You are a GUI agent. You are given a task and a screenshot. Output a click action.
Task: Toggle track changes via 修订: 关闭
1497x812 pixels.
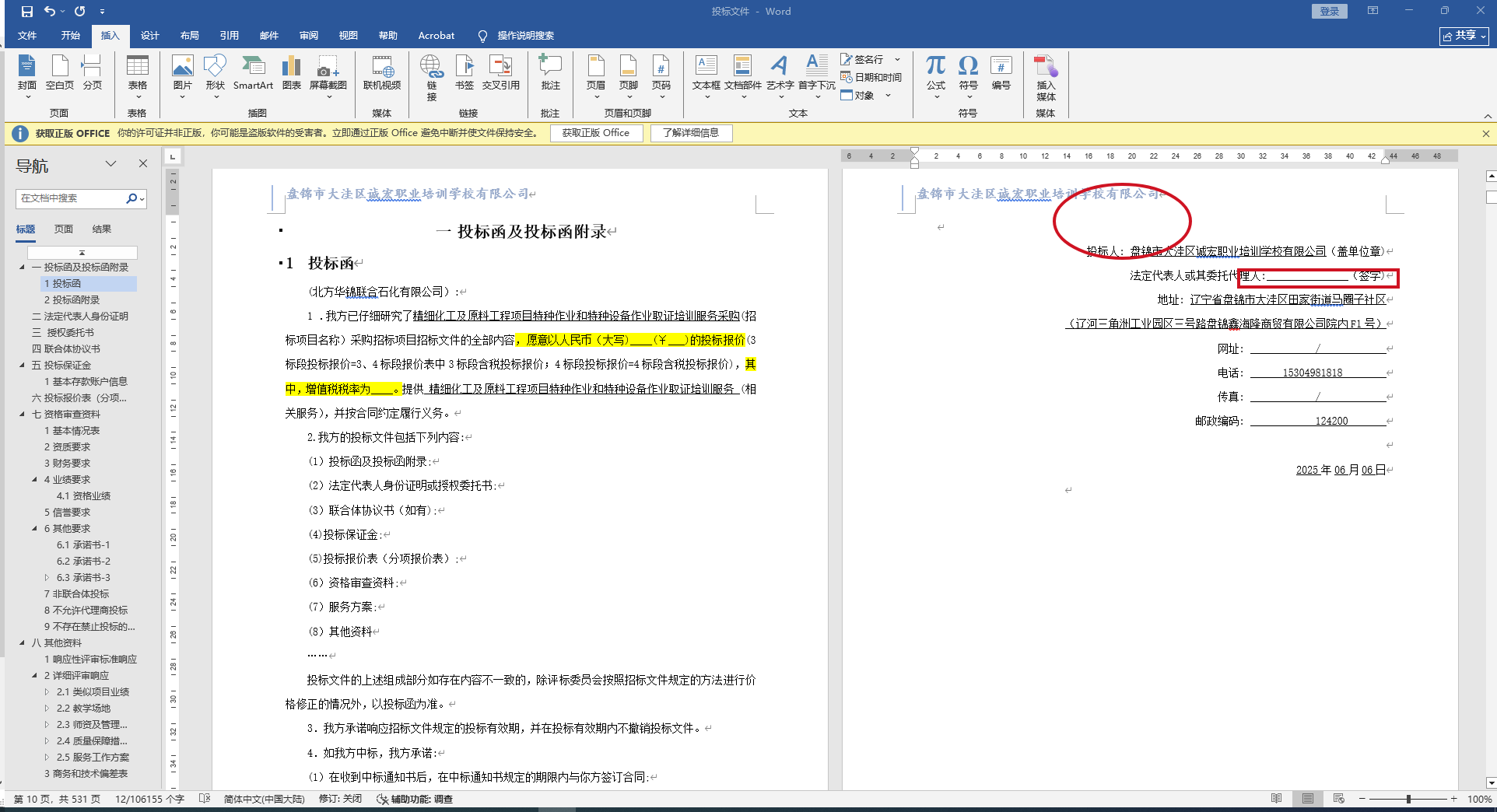click(341, 799)
